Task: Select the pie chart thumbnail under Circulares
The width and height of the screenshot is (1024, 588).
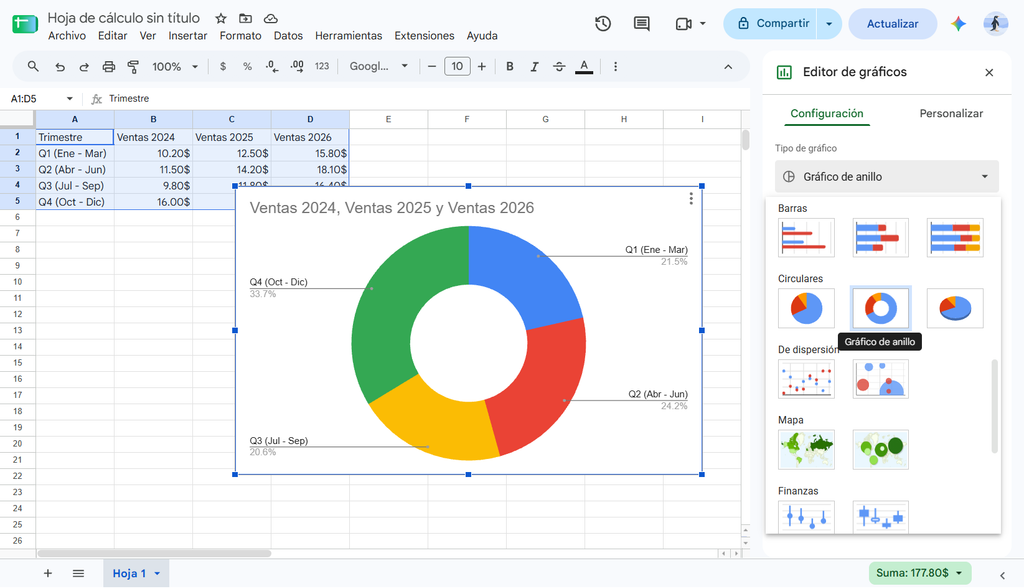Action: (x=807, y=308)
